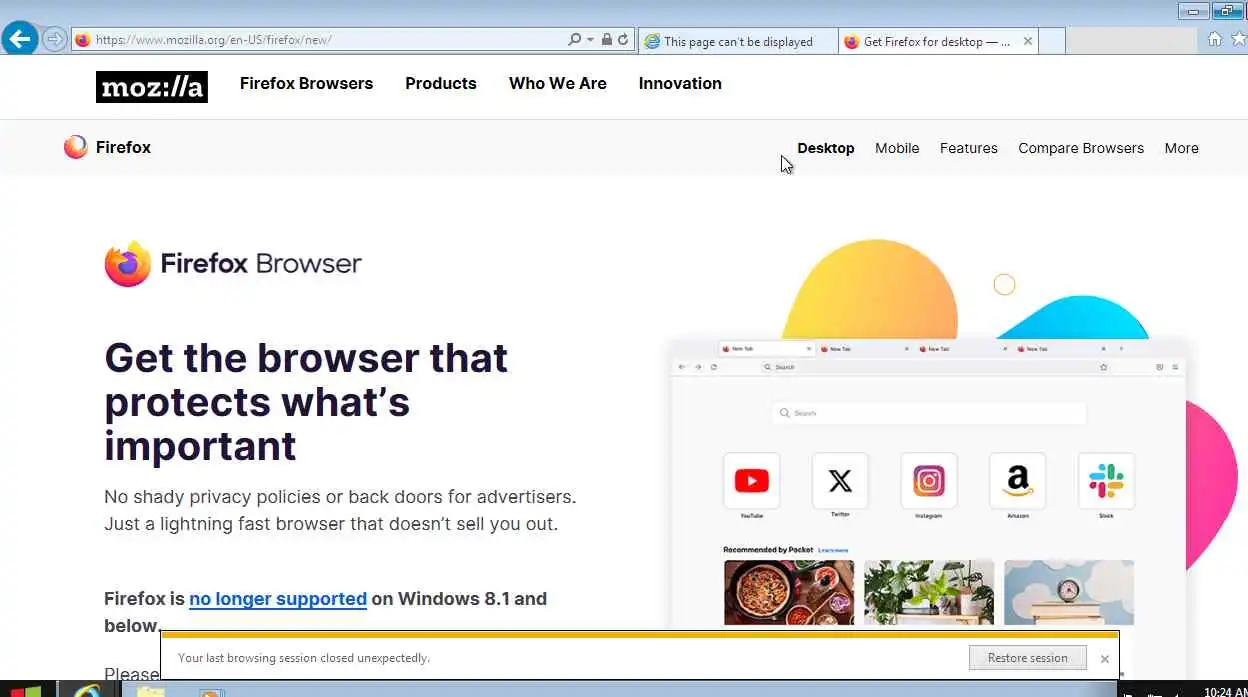
Task: Open a new blank tab
Action: point(1052,41)
